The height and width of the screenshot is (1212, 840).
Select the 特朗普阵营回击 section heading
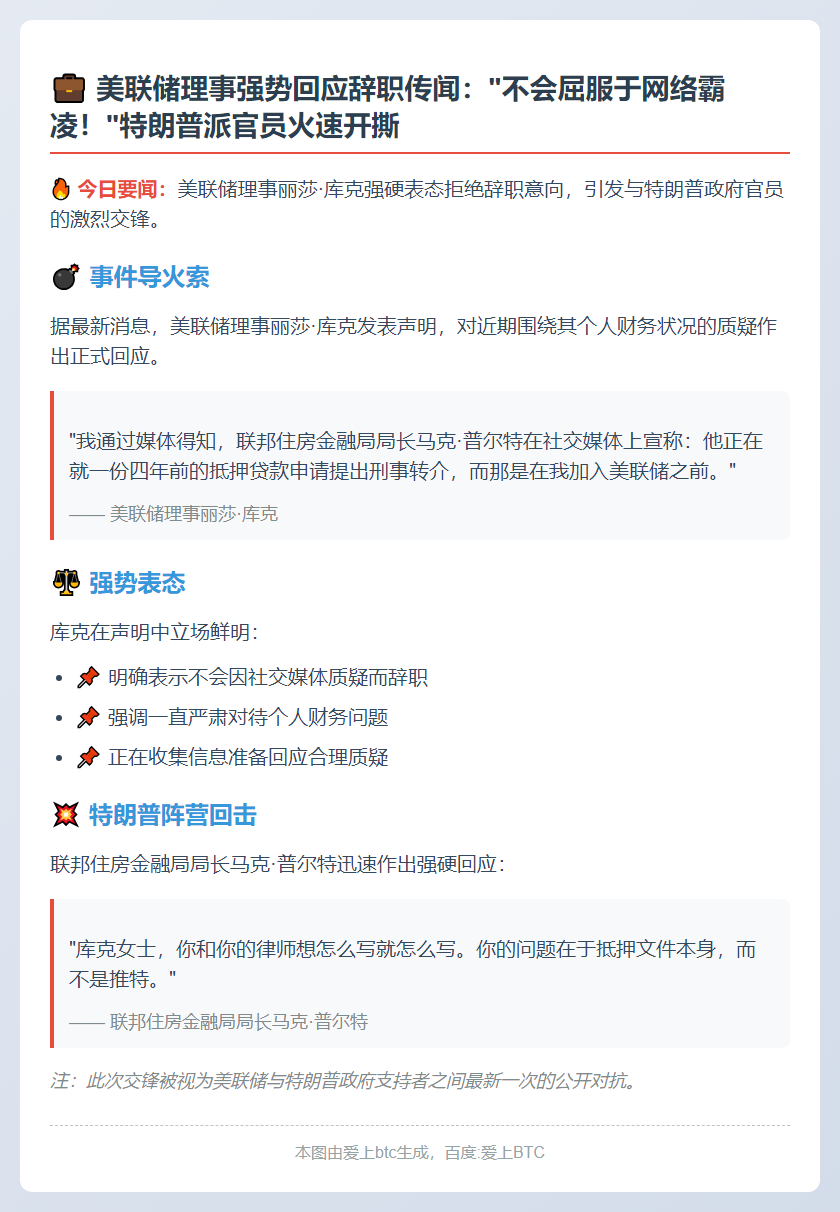pos(173,816)
